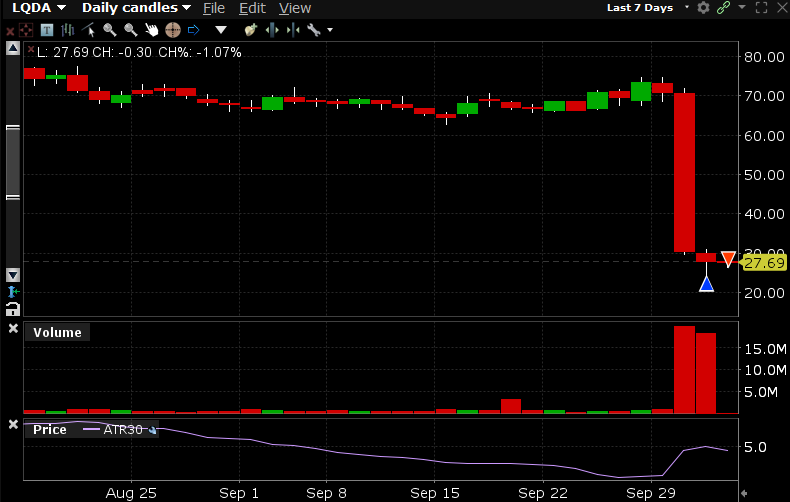This screenshot has height=502, width=790.
Task: Expand dropdown arrow beside wrench icon
Action: click(x=330, y=30)
